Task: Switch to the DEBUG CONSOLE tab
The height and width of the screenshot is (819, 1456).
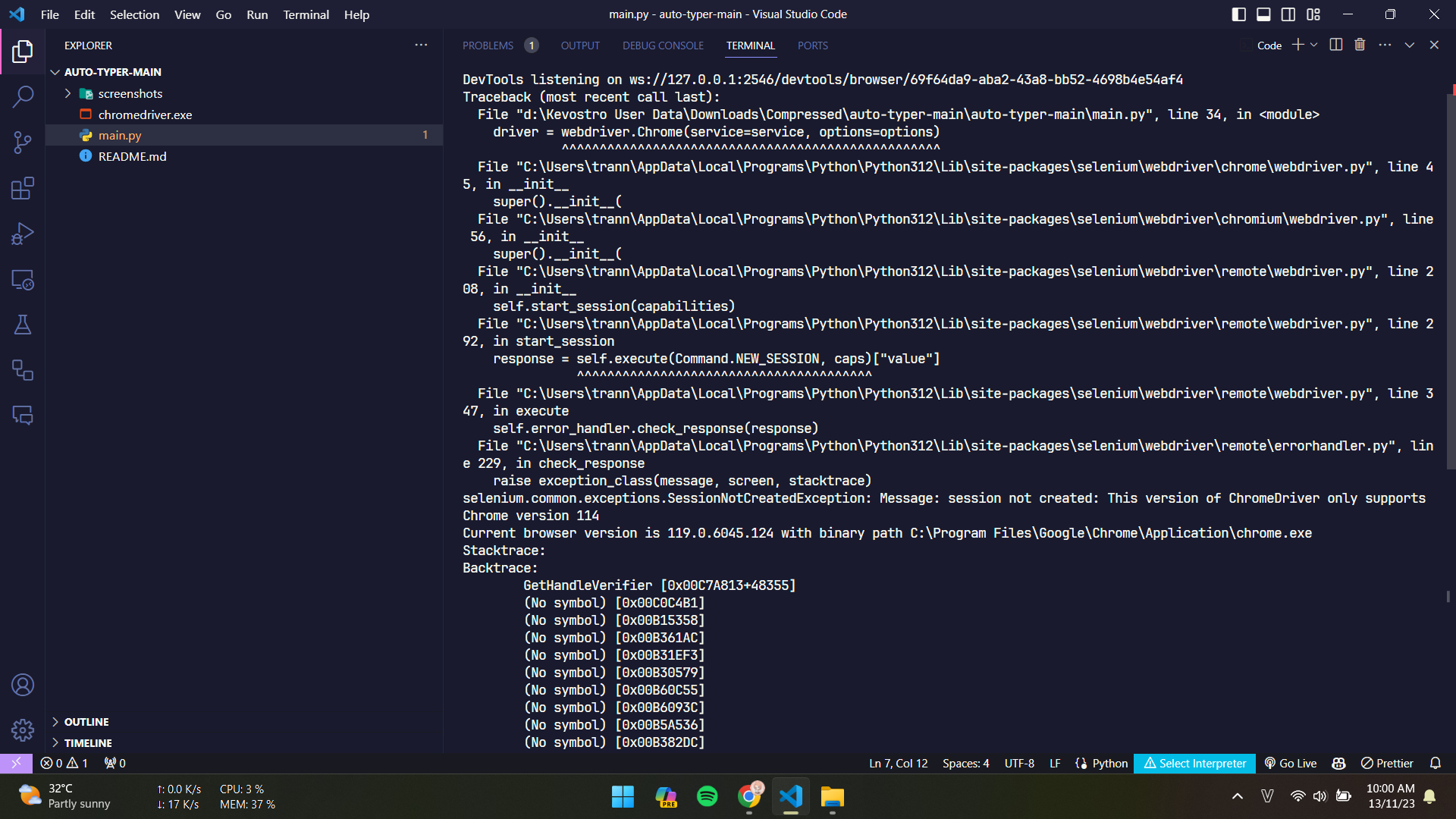Action: tap(662, 45)
